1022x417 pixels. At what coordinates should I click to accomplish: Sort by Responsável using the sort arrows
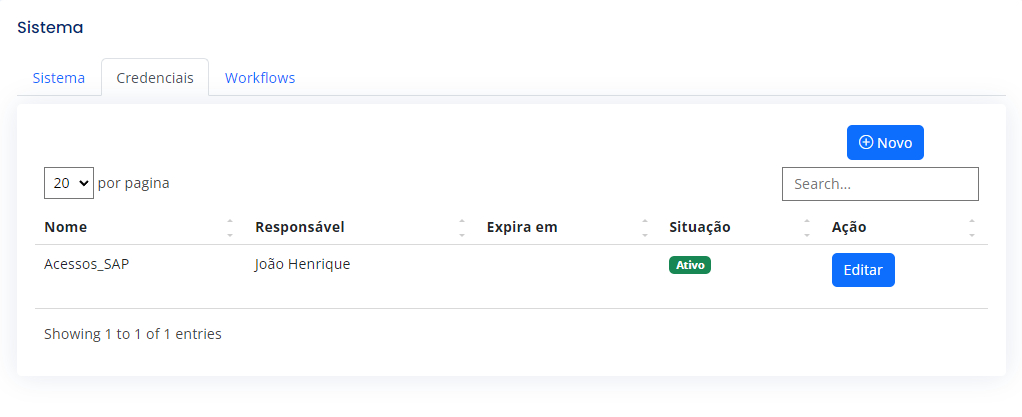[x=461, y=227]
